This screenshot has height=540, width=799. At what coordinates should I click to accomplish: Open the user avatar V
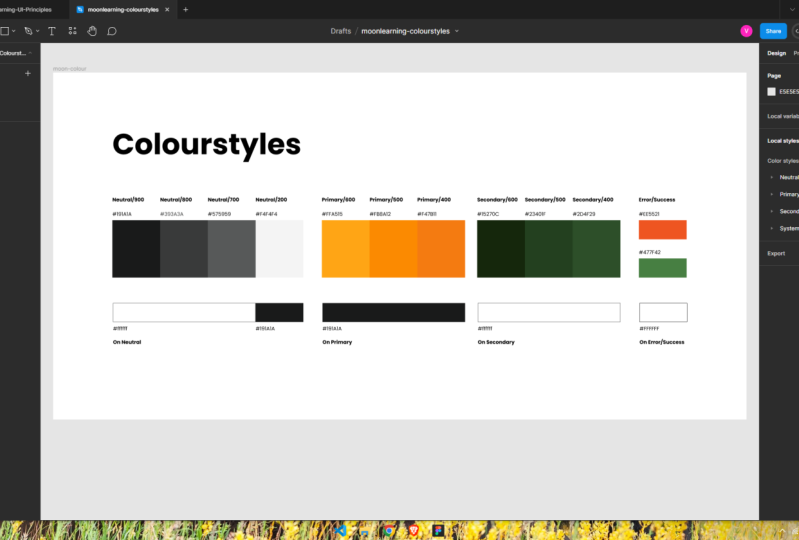click(x=746, y=31)
